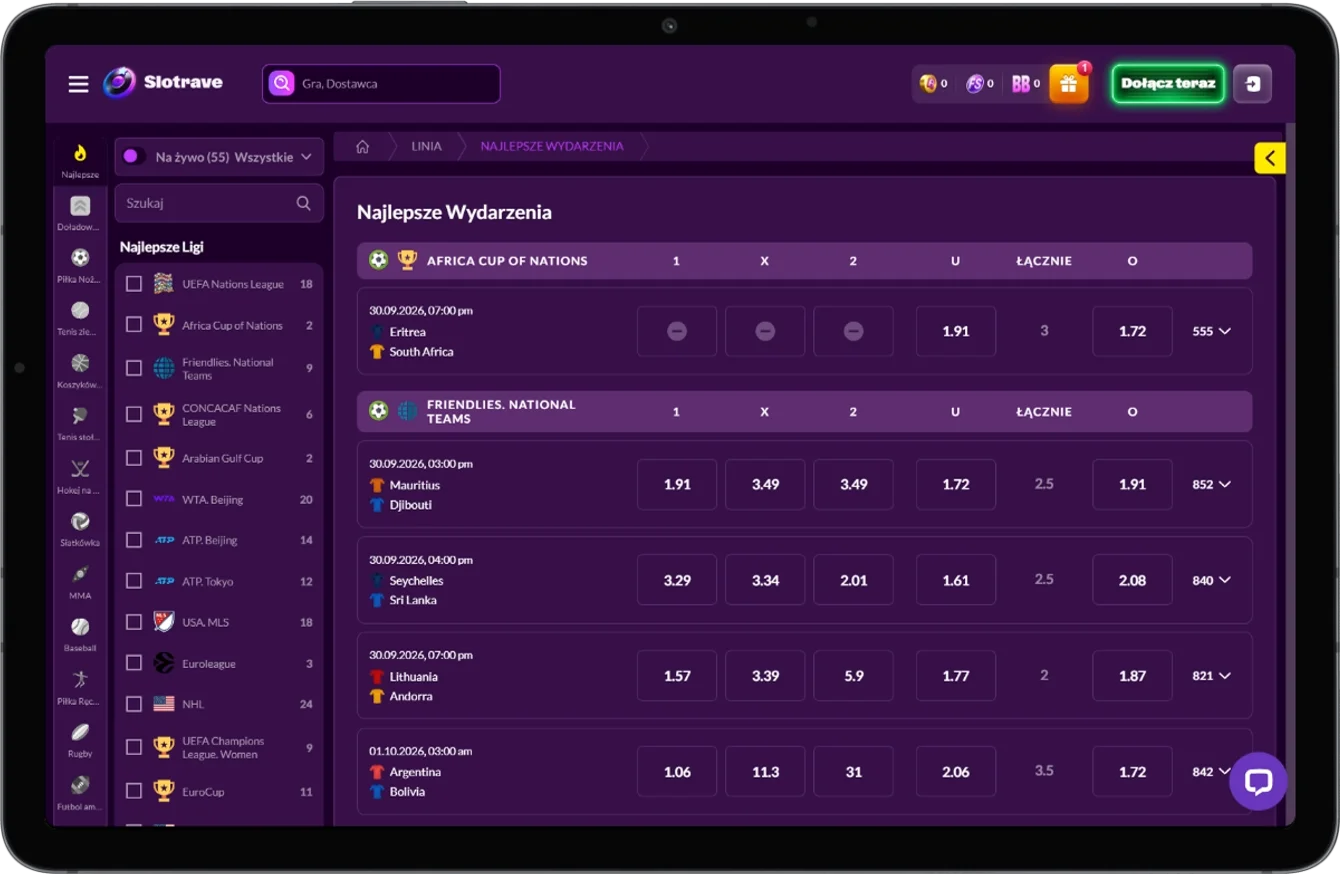Check the UEFA Nations League checkbox

click(x=134, y=284)
